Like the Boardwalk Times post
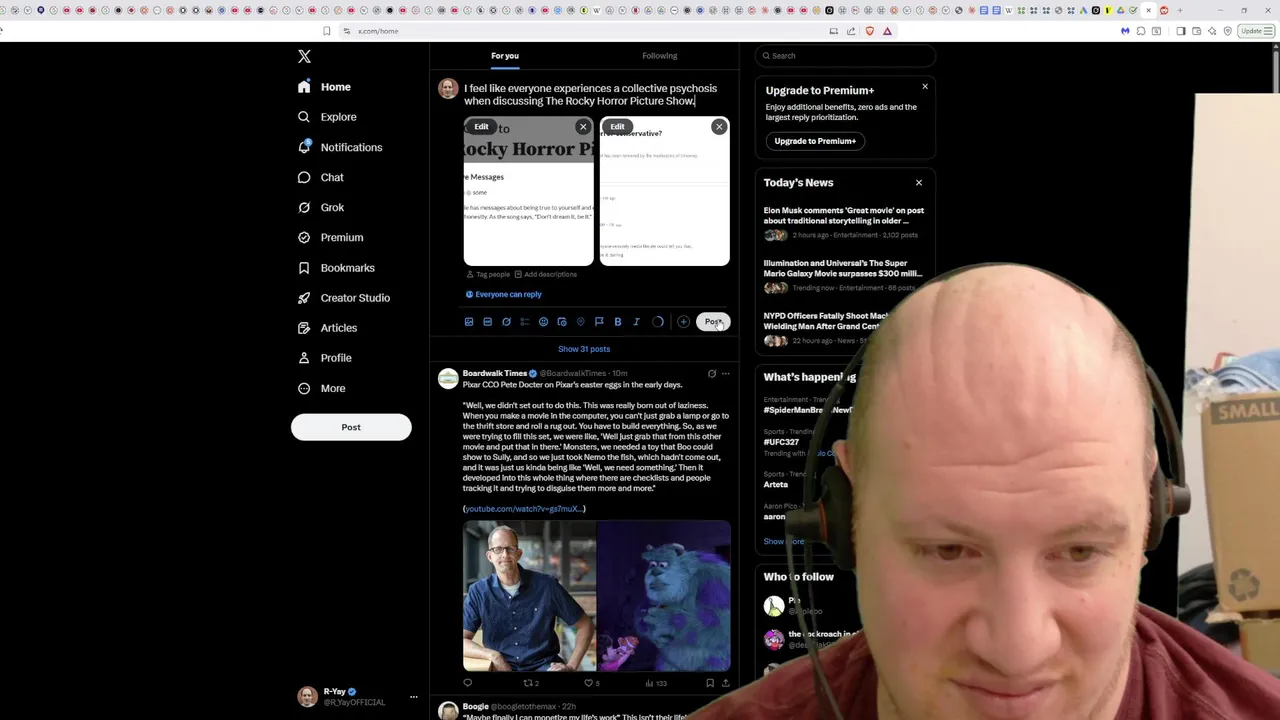This screenshot has width=1280, height=720. [591, 683]
